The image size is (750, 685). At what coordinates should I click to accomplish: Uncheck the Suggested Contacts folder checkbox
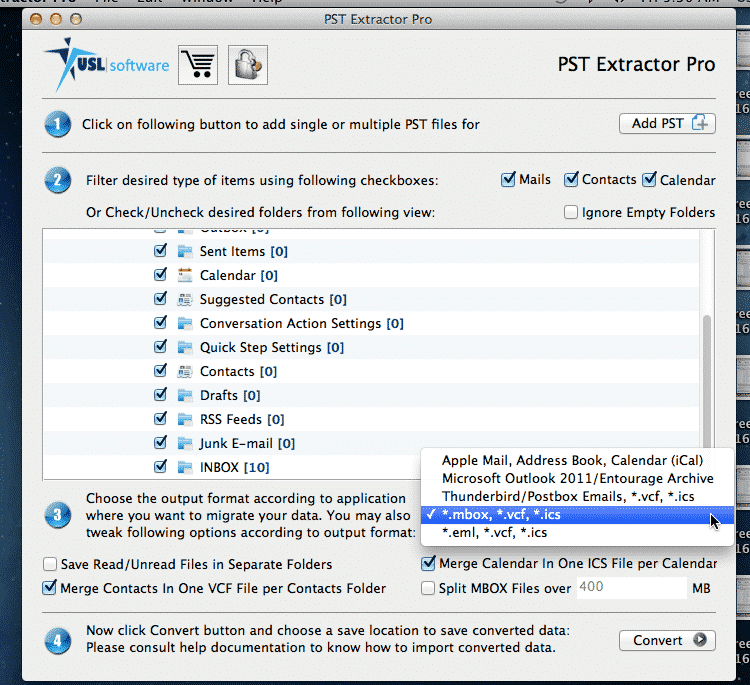pos(161,298)
